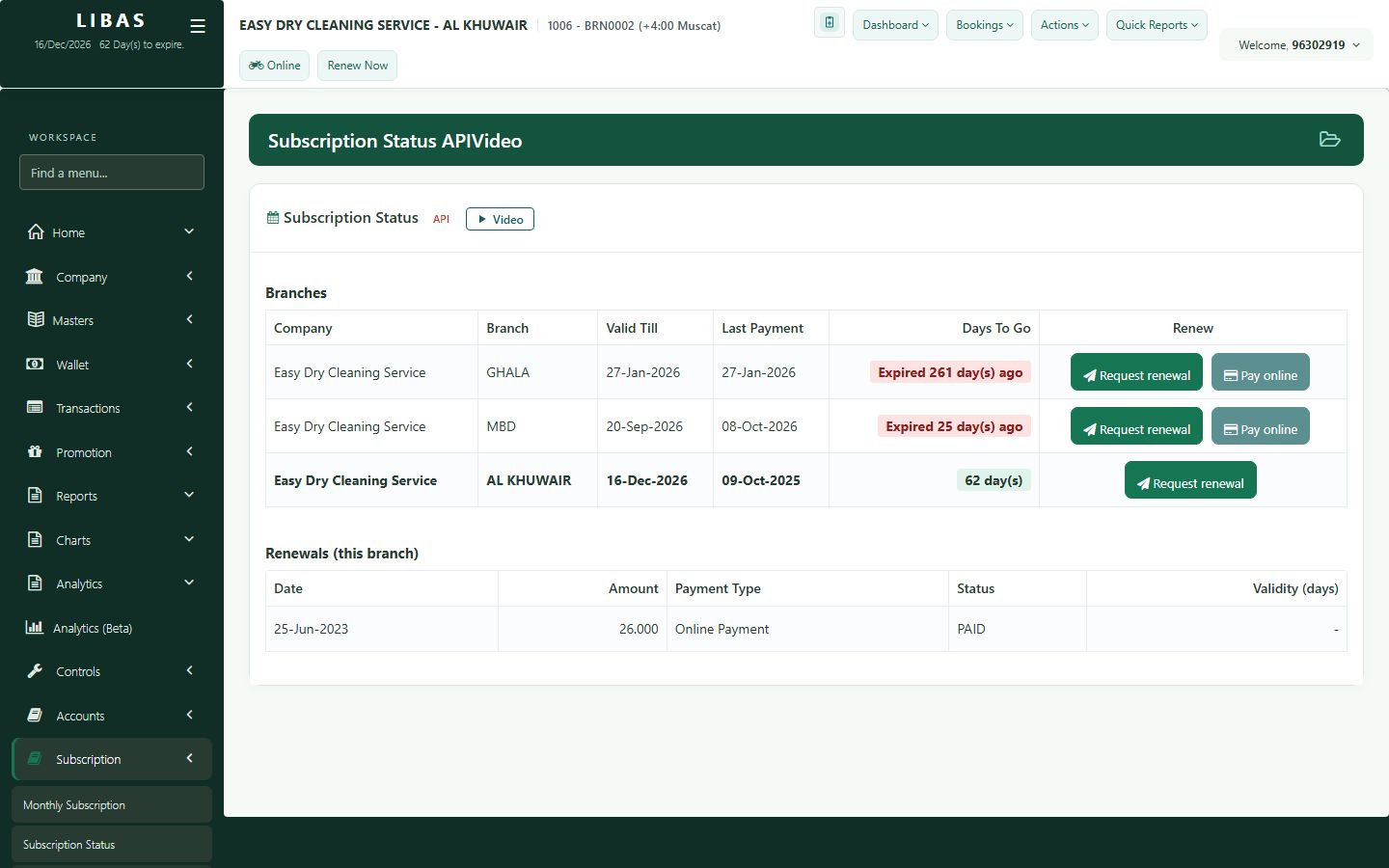
Task: Open the Dashboard dropdown
Action: tap(895, 25)
